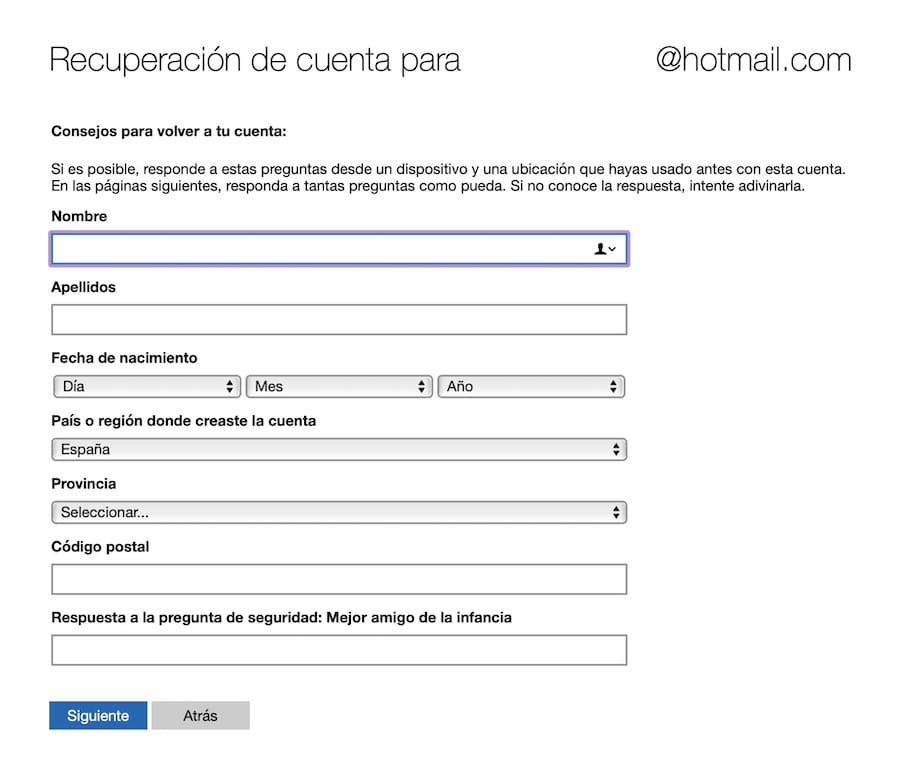The width and height of the screenshot is (900, 774).
Task: Click into the Apellidos input box
Action: click(339, 320)
